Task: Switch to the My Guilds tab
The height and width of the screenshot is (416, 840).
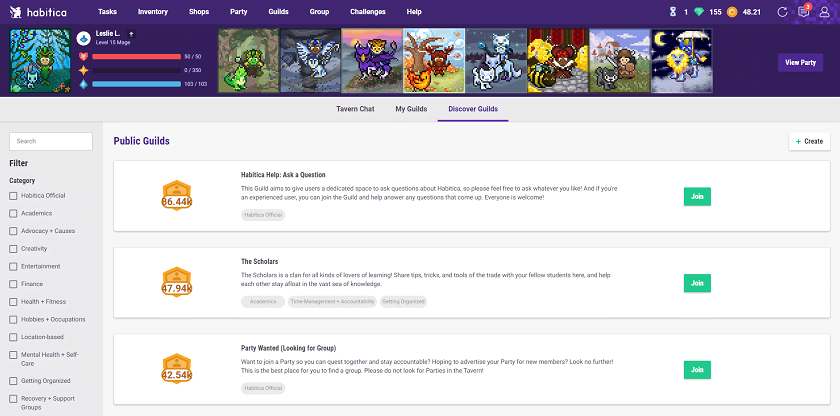Action: 411,109
